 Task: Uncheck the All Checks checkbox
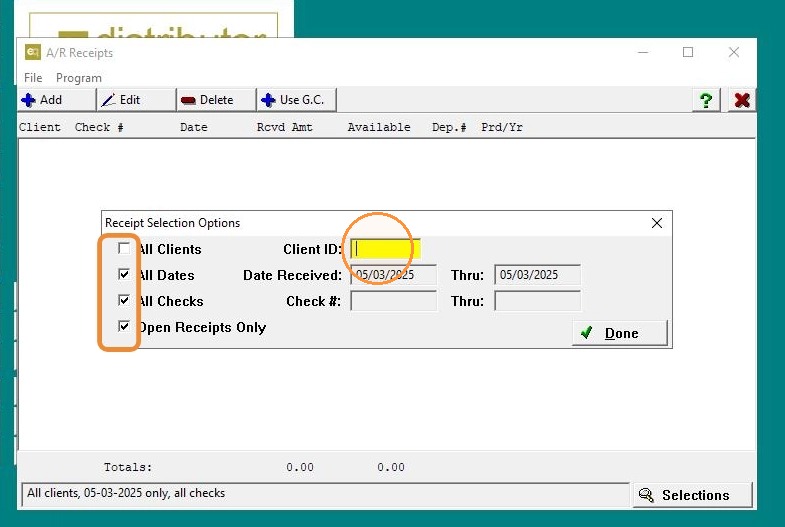click(x=124, y=300)
